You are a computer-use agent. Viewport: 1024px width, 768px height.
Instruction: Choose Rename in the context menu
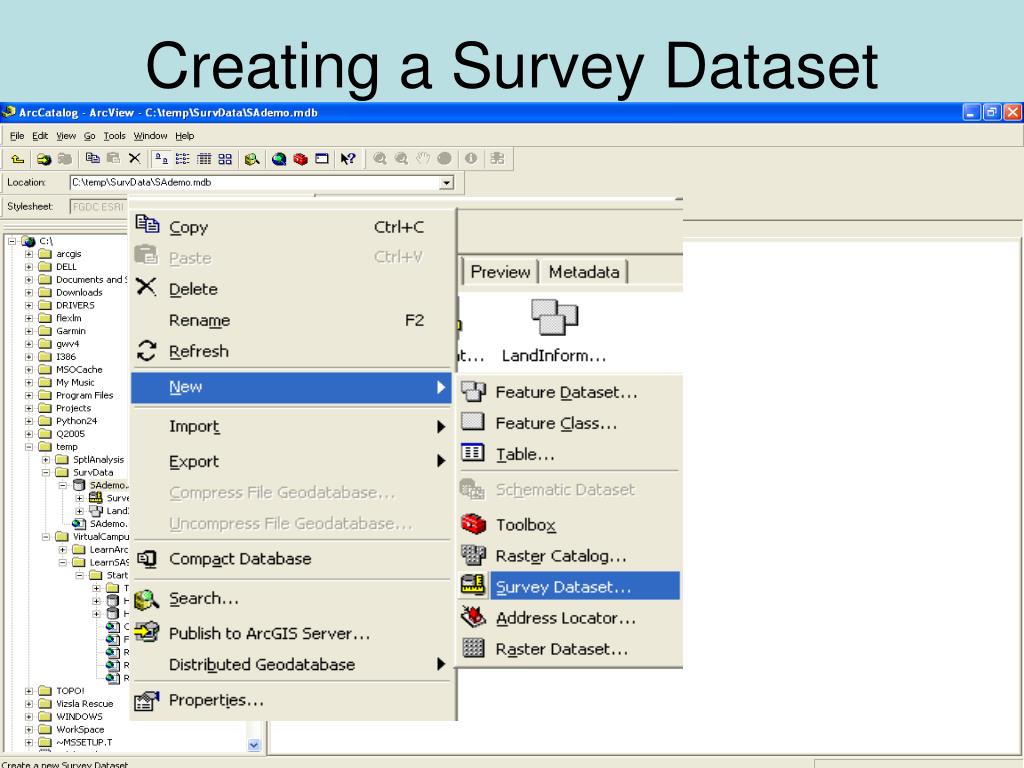coord(292,320)
